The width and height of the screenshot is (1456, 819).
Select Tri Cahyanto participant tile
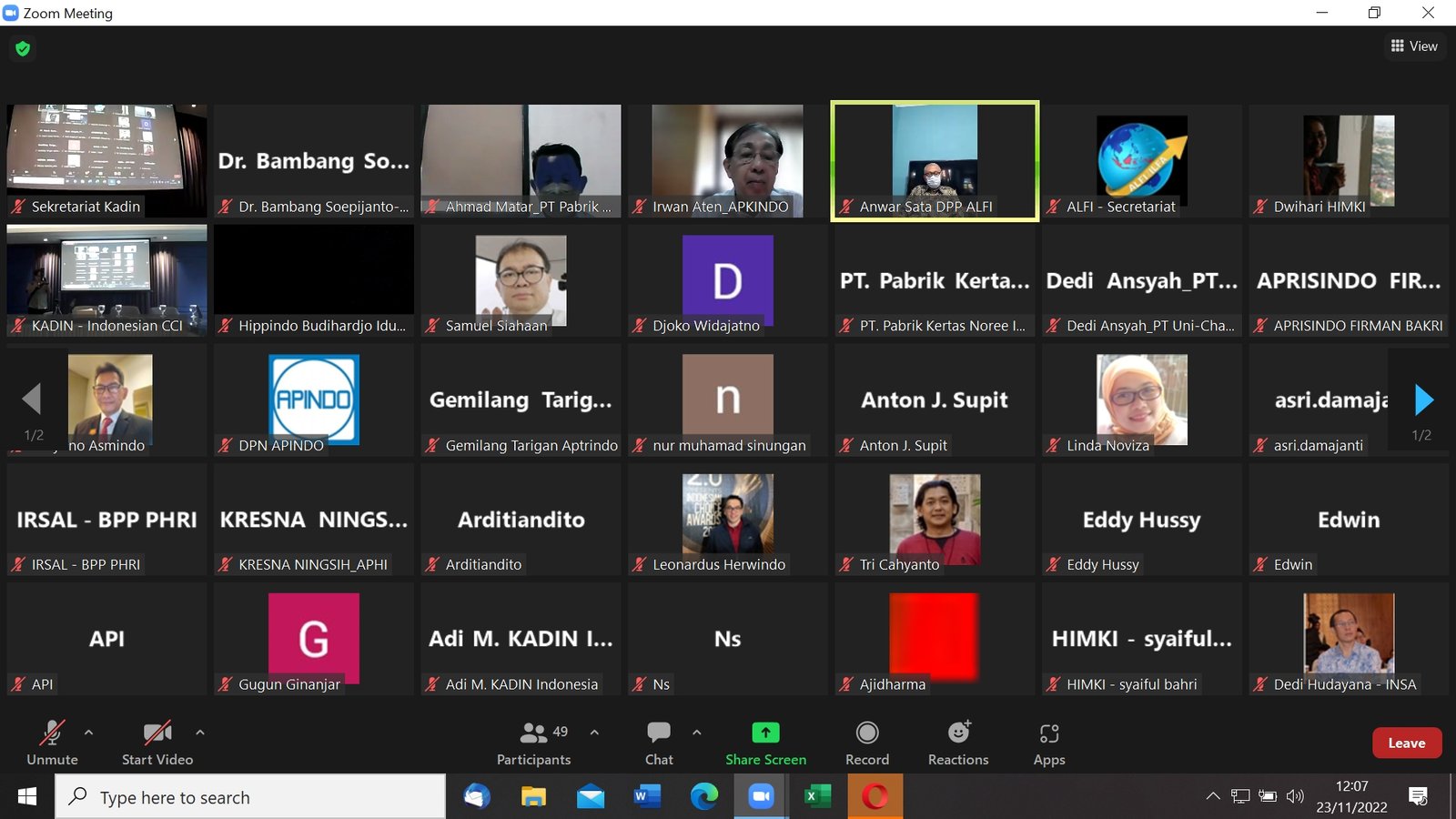click(x=935, y=519)
